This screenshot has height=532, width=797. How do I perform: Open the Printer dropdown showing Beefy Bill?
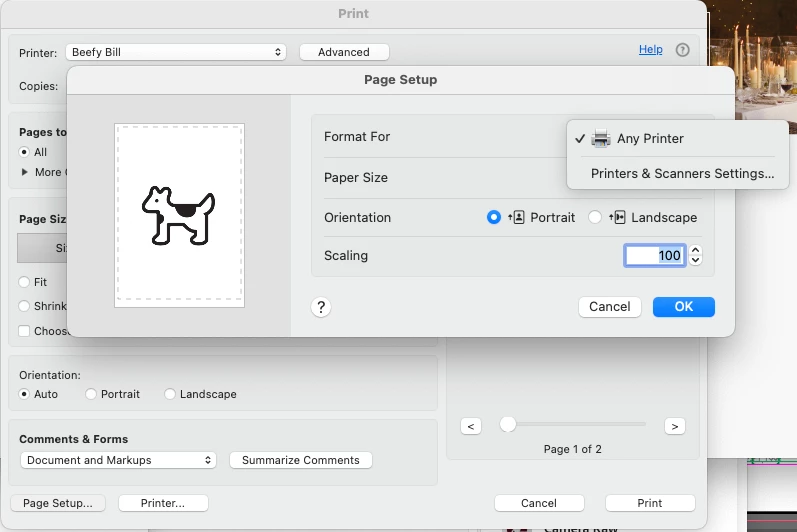click(176, 52)
